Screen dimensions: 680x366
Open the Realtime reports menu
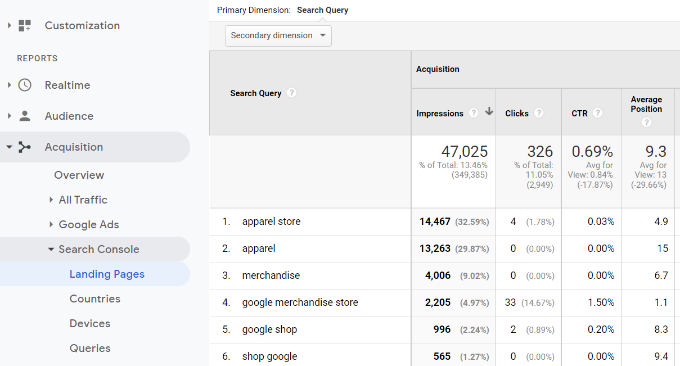[x=67, y=85]
